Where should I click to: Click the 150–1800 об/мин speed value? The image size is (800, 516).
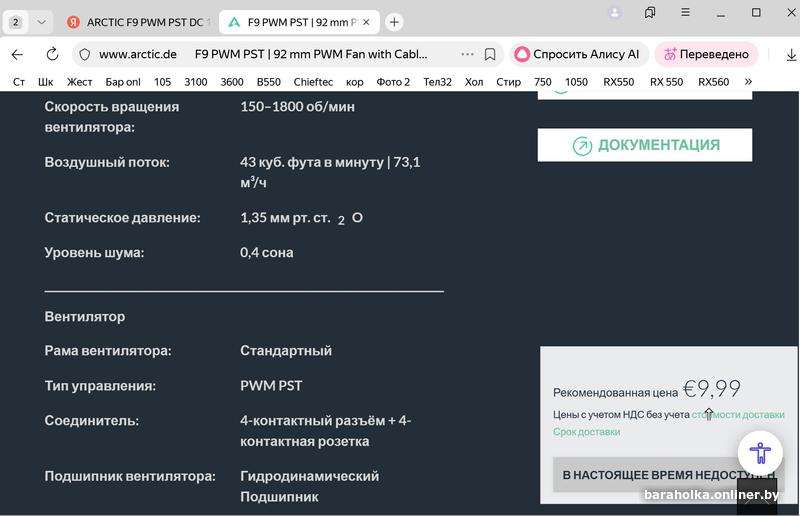tap(297, 107)
